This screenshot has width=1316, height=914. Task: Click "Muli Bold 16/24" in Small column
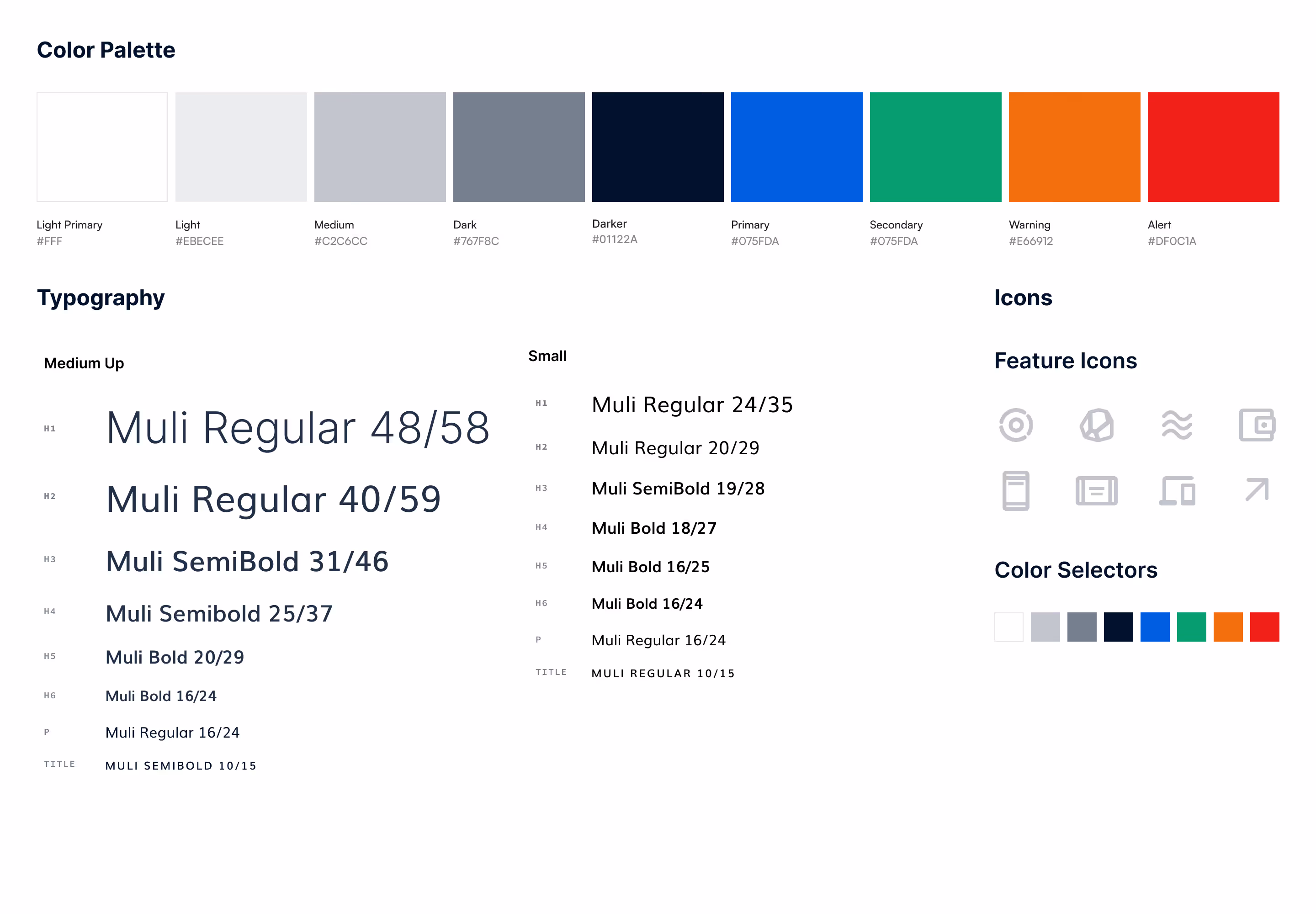click(647, 604)
